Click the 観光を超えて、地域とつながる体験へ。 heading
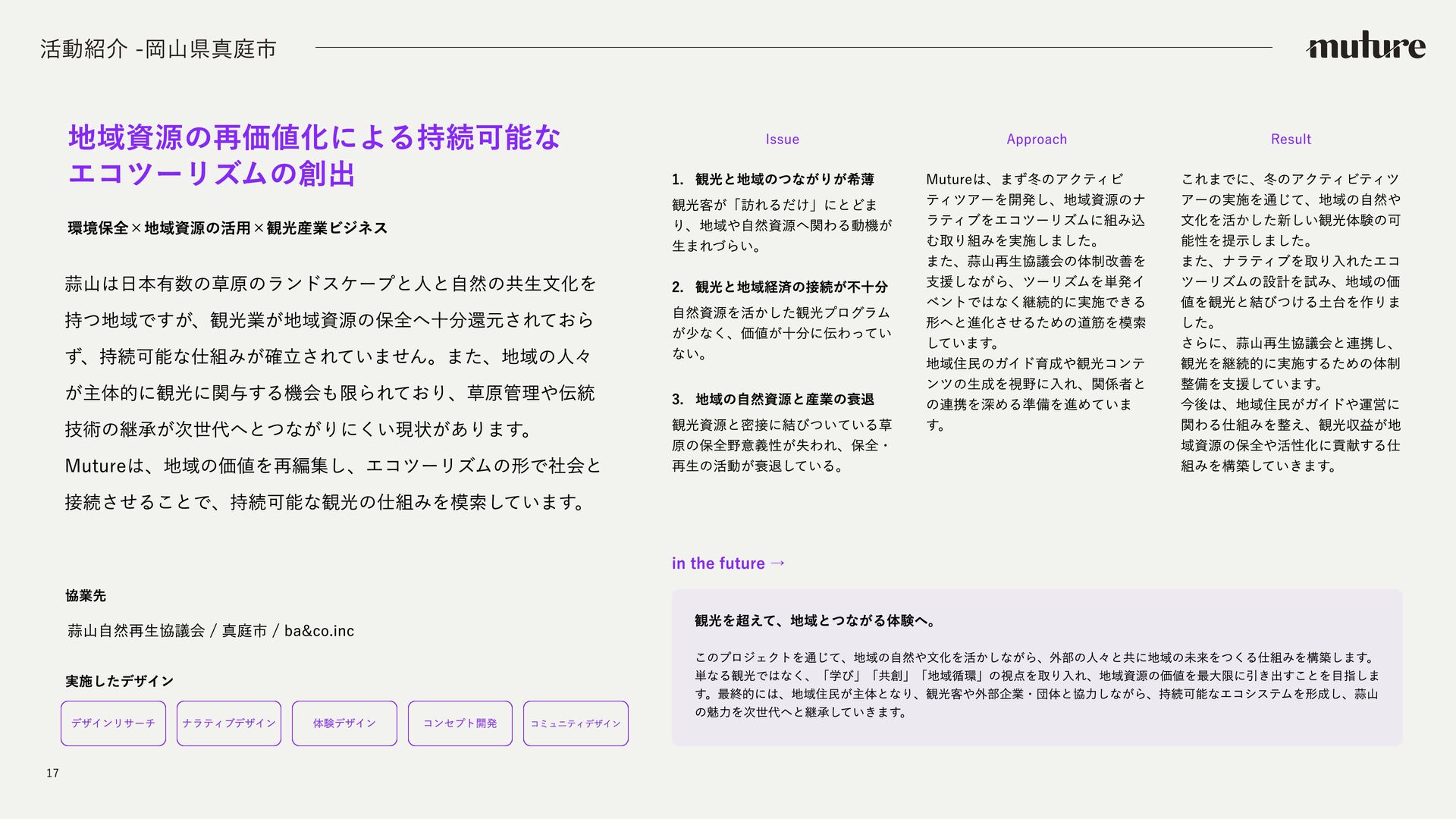The width and height of the screenshot is (1456, 819). pyautogui.click(x=816, y=621)
